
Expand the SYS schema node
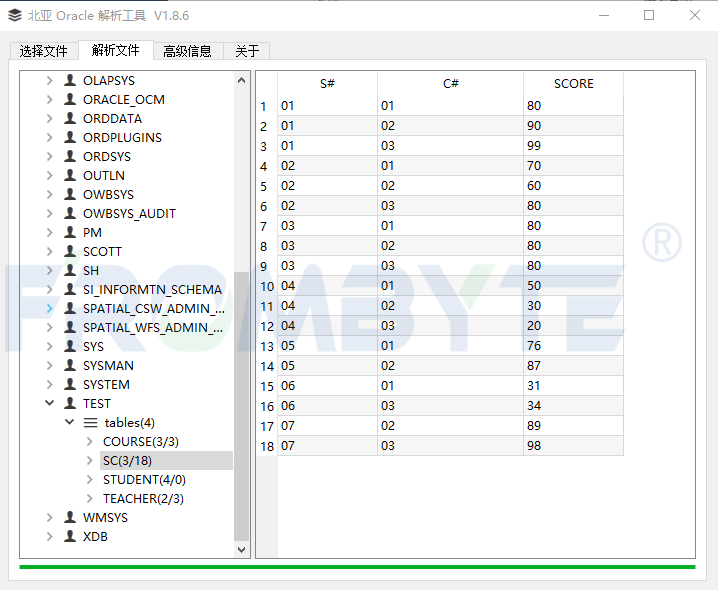coord(49,347)
